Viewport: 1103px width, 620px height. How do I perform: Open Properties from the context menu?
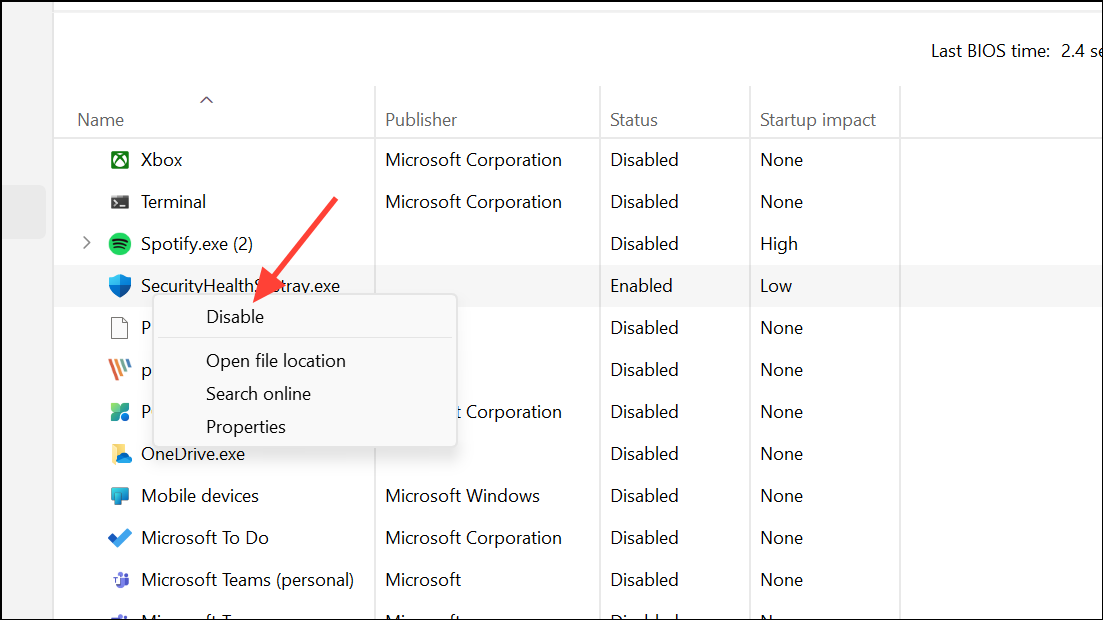point(246,427)
